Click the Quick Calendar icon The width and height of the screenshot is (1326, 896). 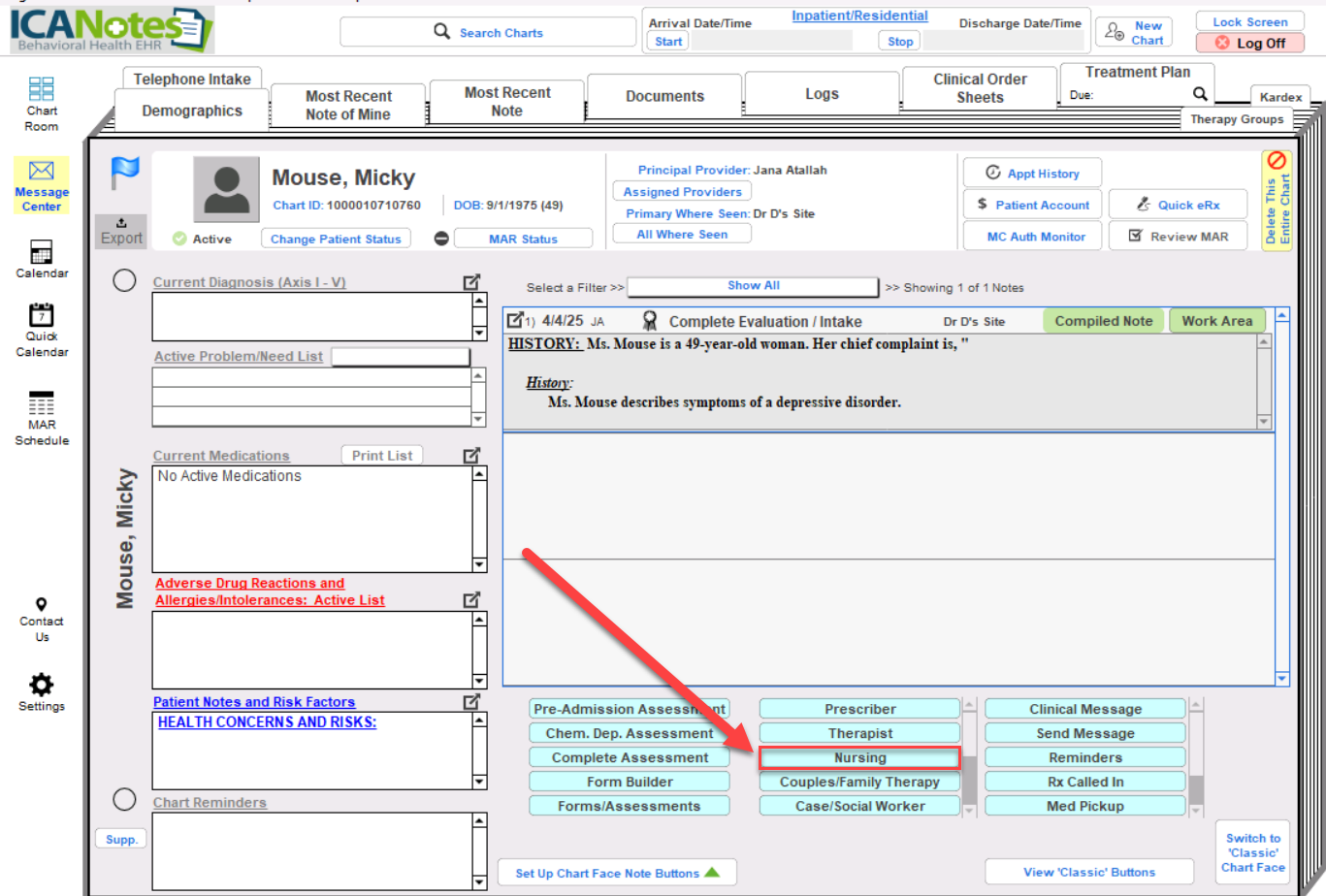(42, 315)
